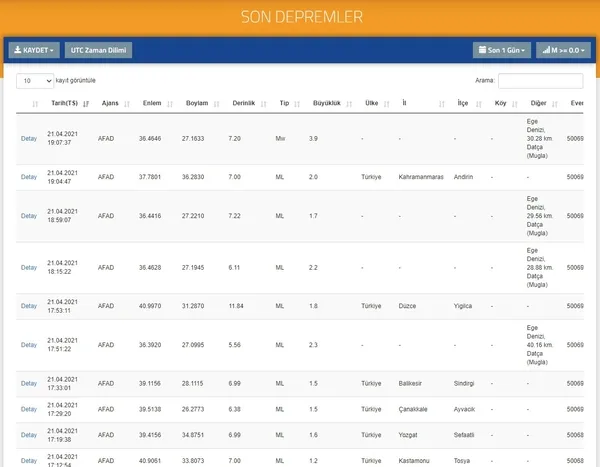Sort table by Tarih(TS) column
This screenshot has width=600, height=467.
pyautogui.click(x=86, y=104)
